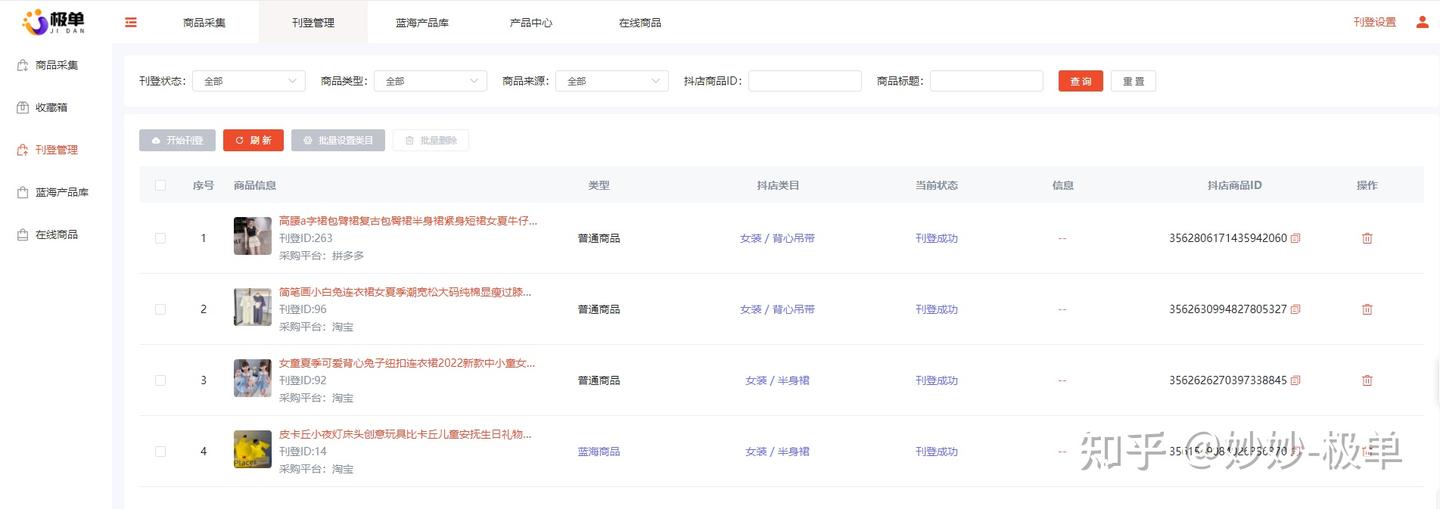1440x509 pixels.
Task: Select the header select-all checkbox
Action: [160, 185]
